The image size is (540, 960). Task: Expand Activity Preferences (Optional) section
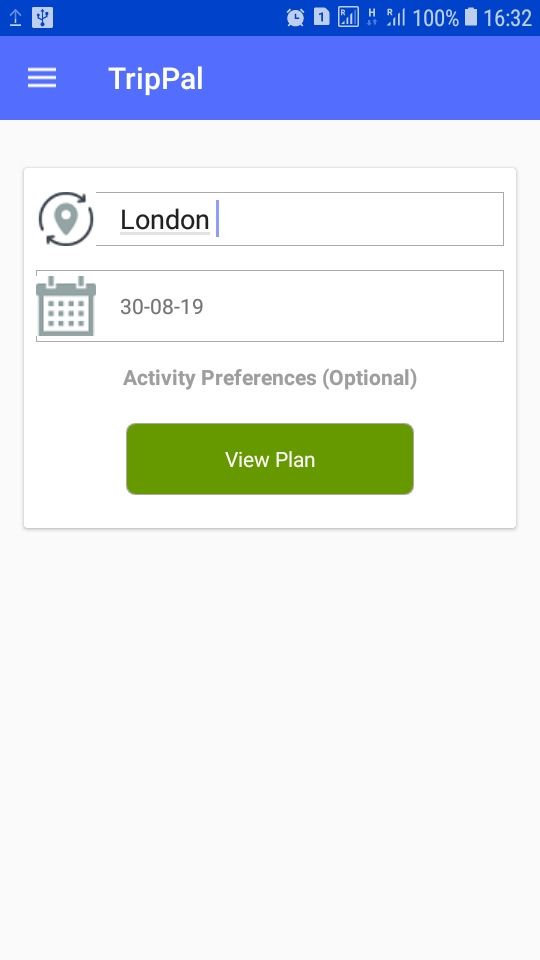(x=270, y=378)
